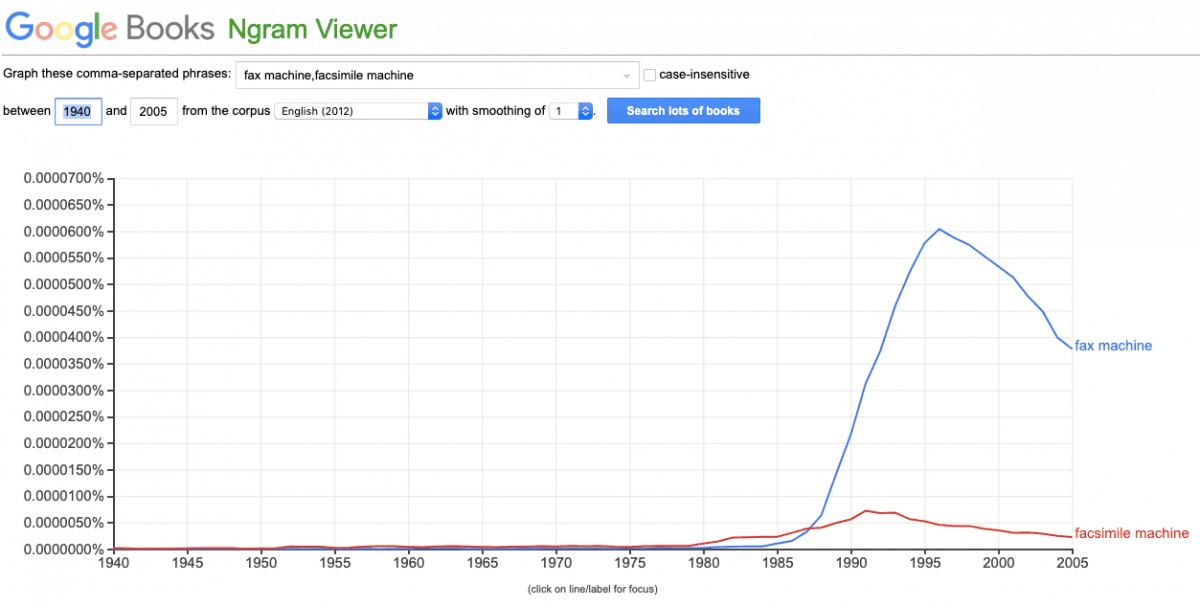Click the 1940 x-axis year label
The height and width of the screenshot is (606, 1200).
coord(113,563)
